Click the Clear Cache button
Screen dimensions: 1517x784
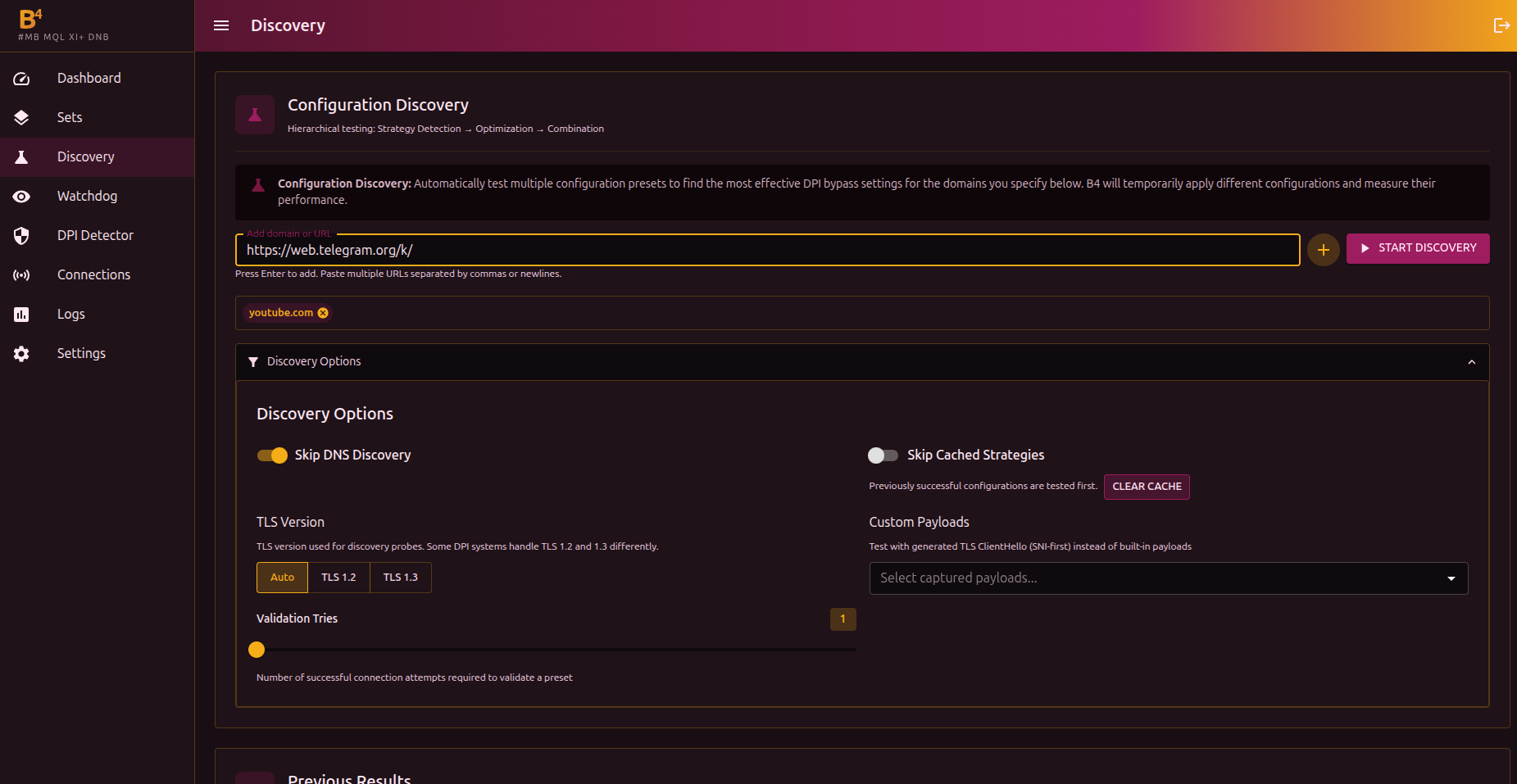(x=1146, y=487)
